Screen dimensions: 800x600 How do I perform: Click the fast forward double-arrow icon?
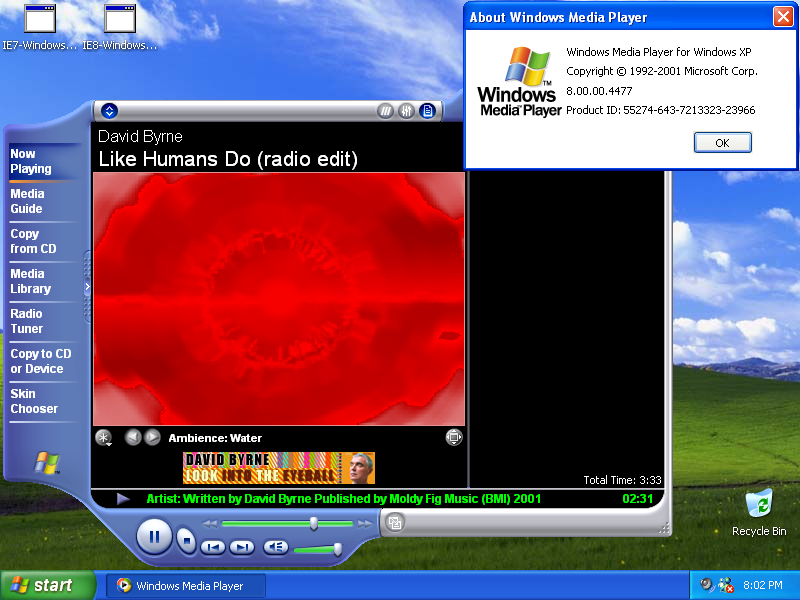pos(364,523)
